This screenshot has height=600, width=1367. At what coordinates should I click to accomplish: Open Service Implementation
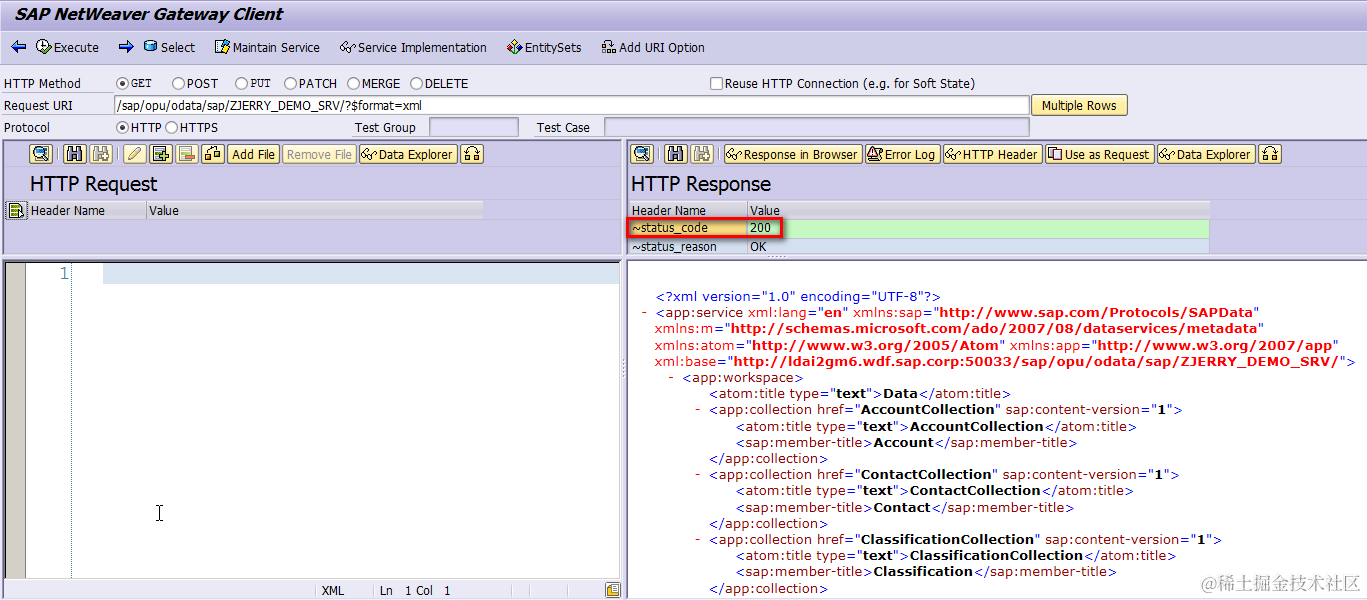(413, 47)
